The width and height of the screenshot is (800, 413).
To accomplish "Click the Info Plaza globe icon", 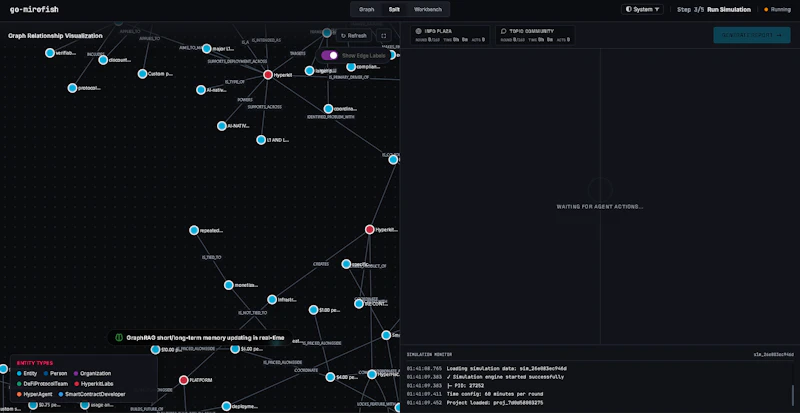I will pyautogui.click(x=418, y=31).
